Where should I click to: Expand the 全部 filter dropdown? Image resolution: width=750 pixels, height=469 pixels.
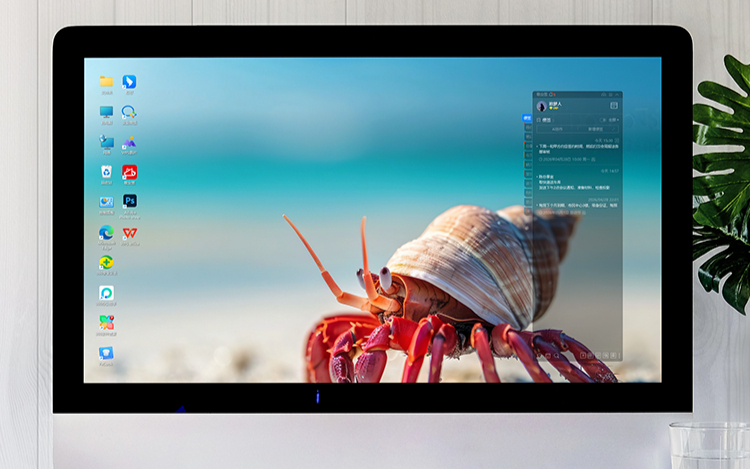[x=614, y=120]
